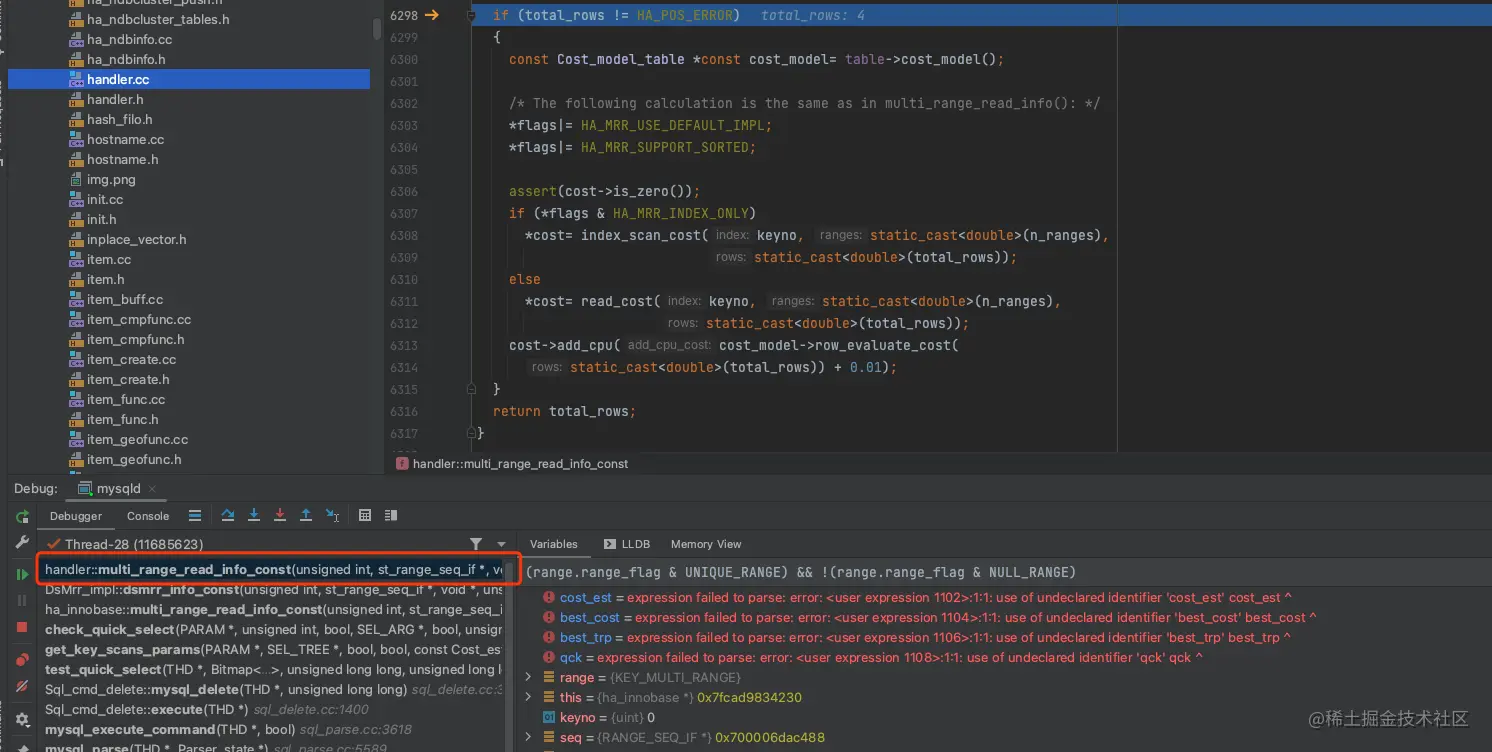
Task: Select check_quick_select stack frame
Action: [x=273, y=630]
